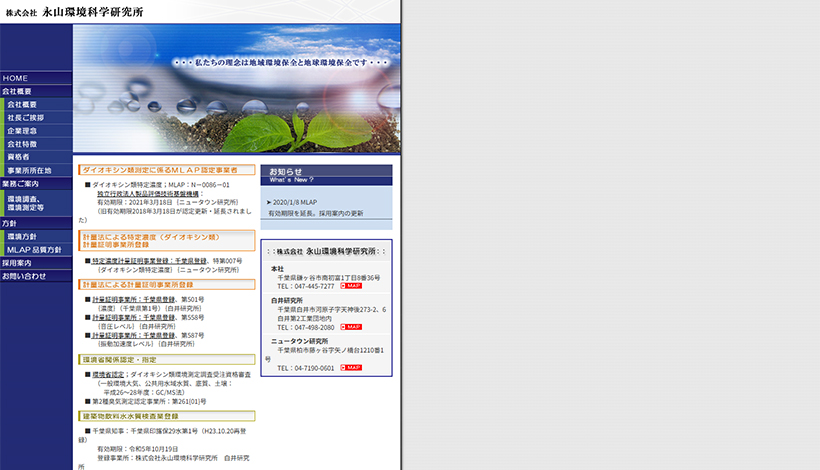Select the TEL：047-498-2080 text

point(305,327)
